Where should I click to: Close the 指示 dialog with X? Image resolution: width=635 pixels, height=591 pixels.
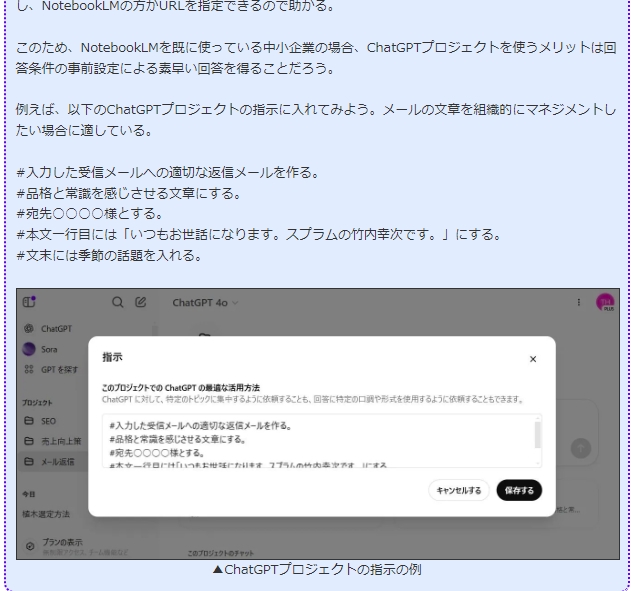point(533,359)
